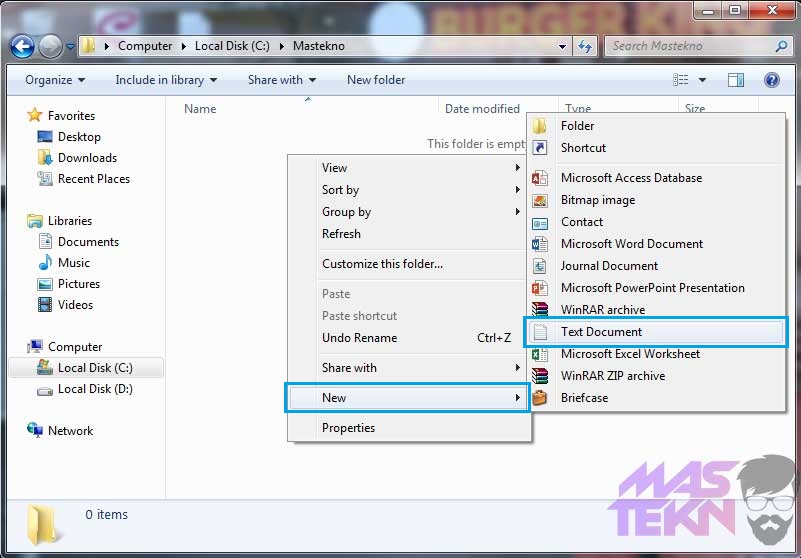Screen dimensions: 801x558
Task: Choose Refresh from the context menu
Action: [409, 234]
